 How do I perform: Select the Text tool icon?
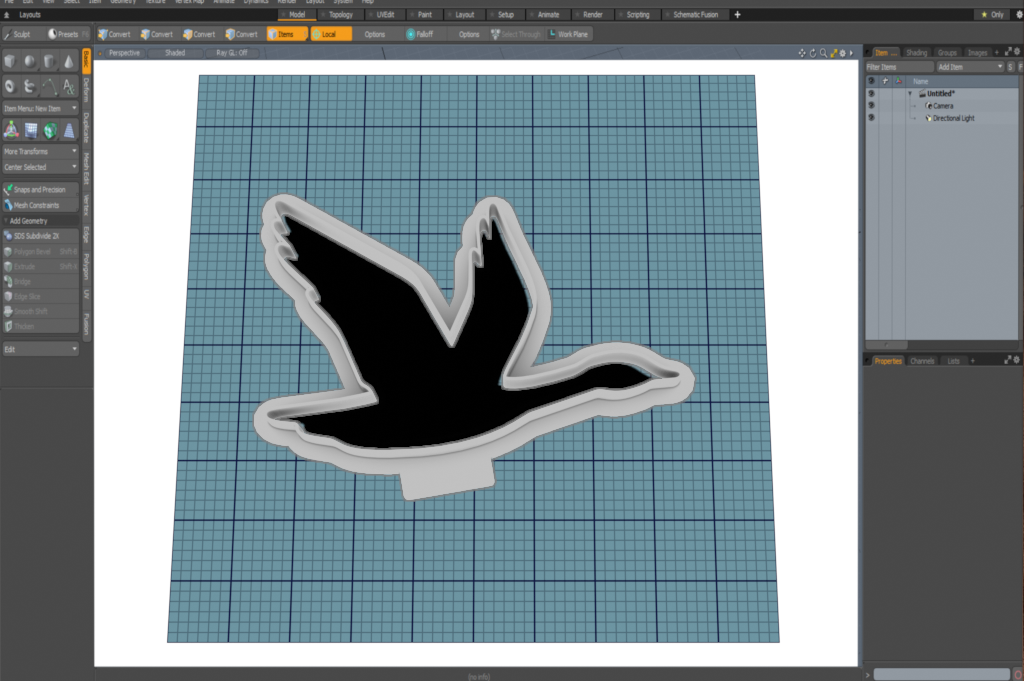pyautogui.click(x=68, y=86)
